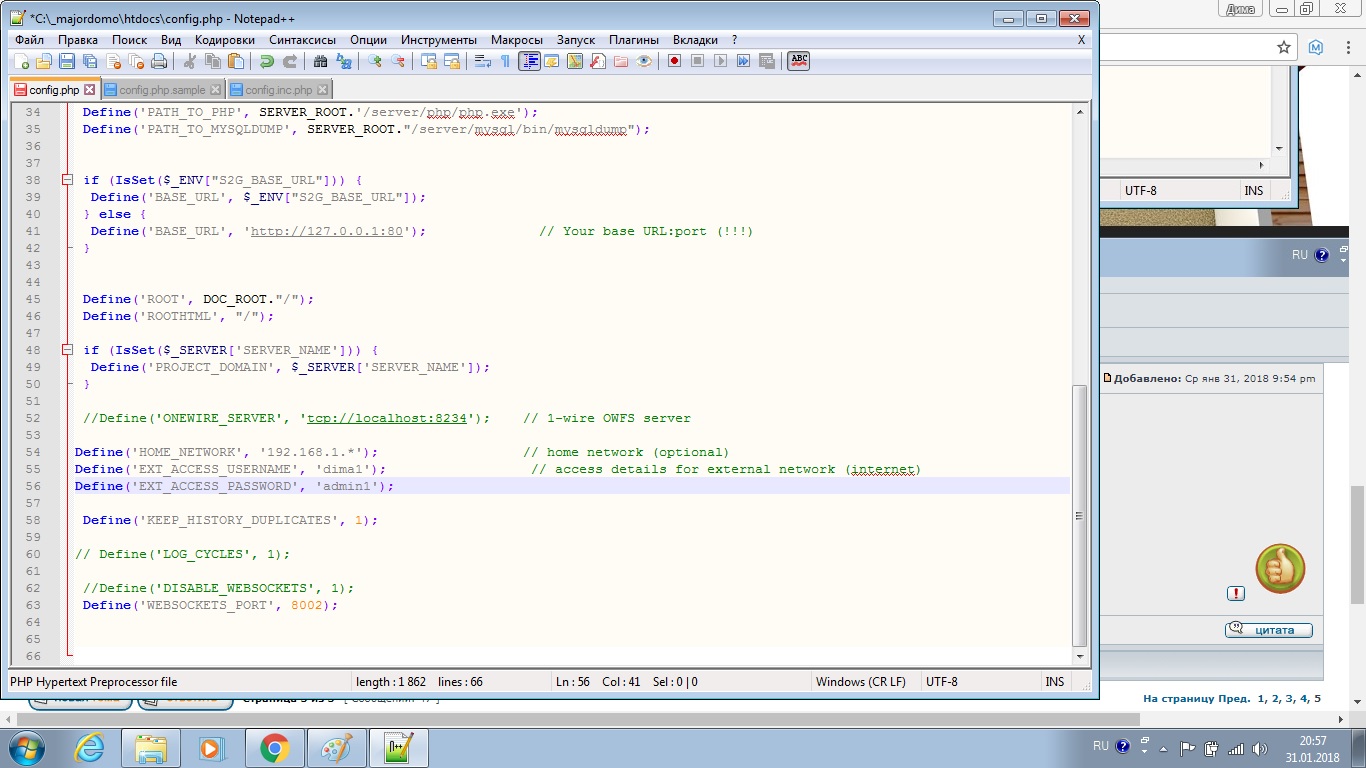Click the Print toolbar icon
Screen dimensions: 1366x768
(x=159, y=61)
